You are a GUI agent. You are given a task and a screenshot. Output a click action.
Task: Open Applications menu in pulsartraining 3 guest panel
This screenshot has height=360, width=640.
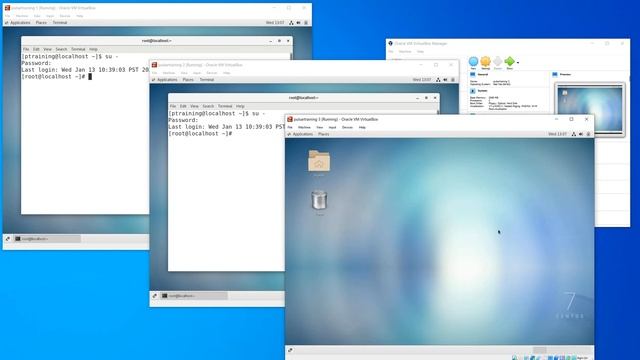300,134
